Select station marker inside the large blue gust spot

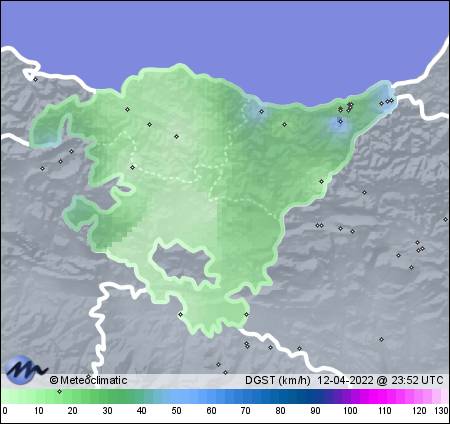point(340,122)
